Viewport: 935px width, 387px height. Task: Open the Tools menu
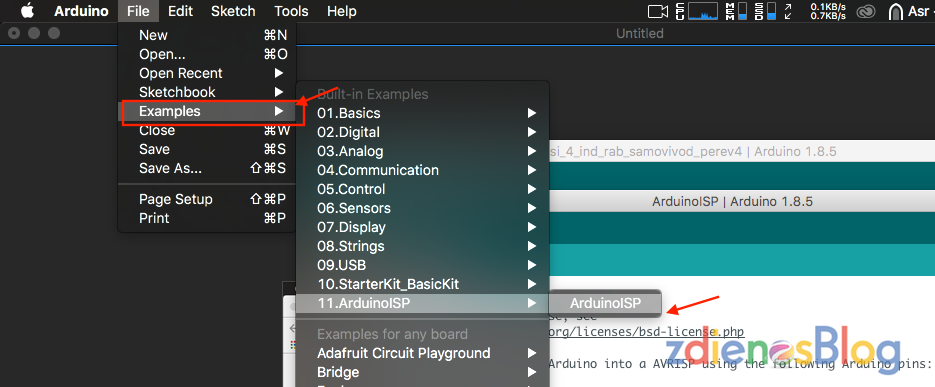(292, 11)
